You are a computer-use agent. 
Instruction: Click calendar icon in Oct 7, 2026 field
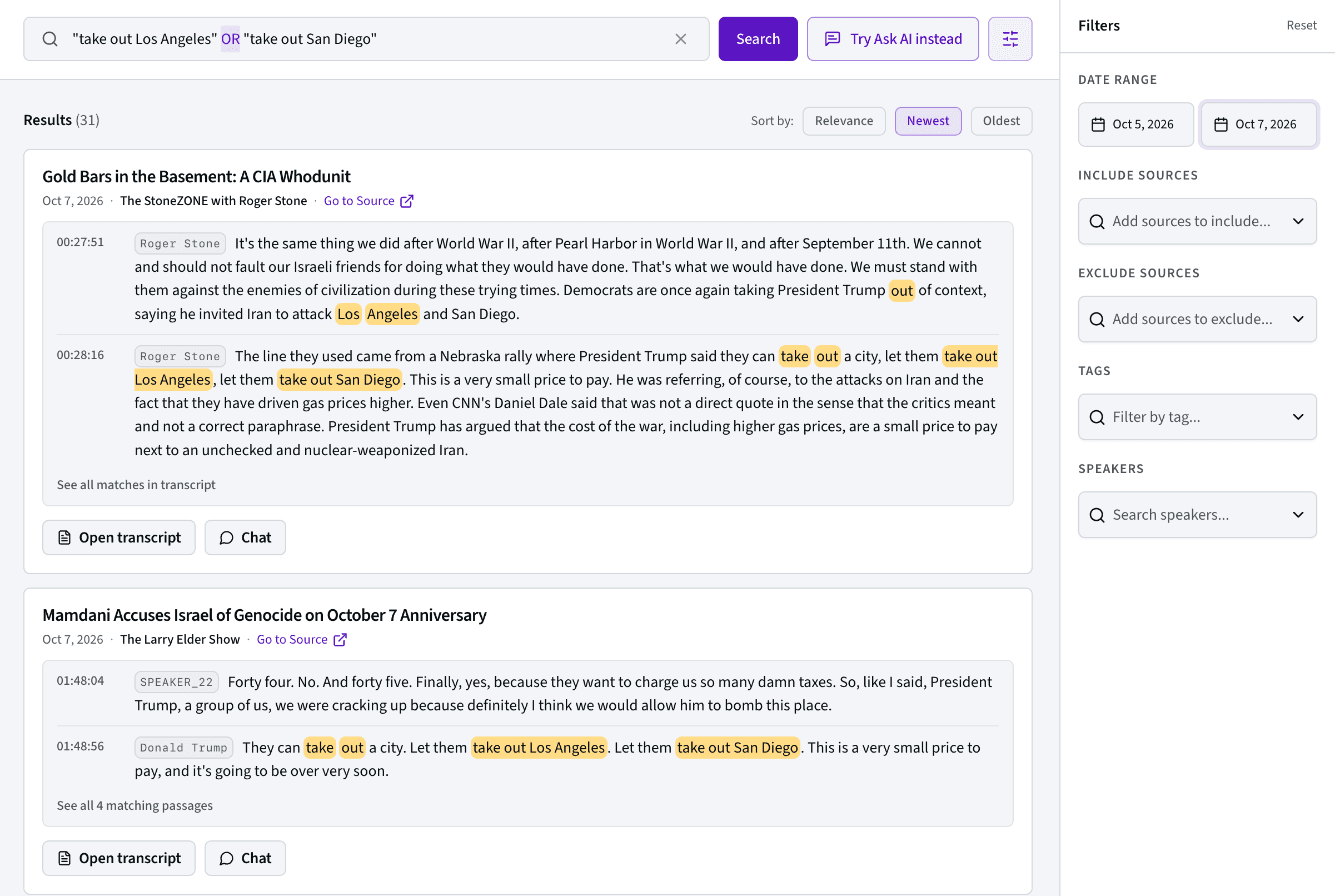coord(1221,125)
